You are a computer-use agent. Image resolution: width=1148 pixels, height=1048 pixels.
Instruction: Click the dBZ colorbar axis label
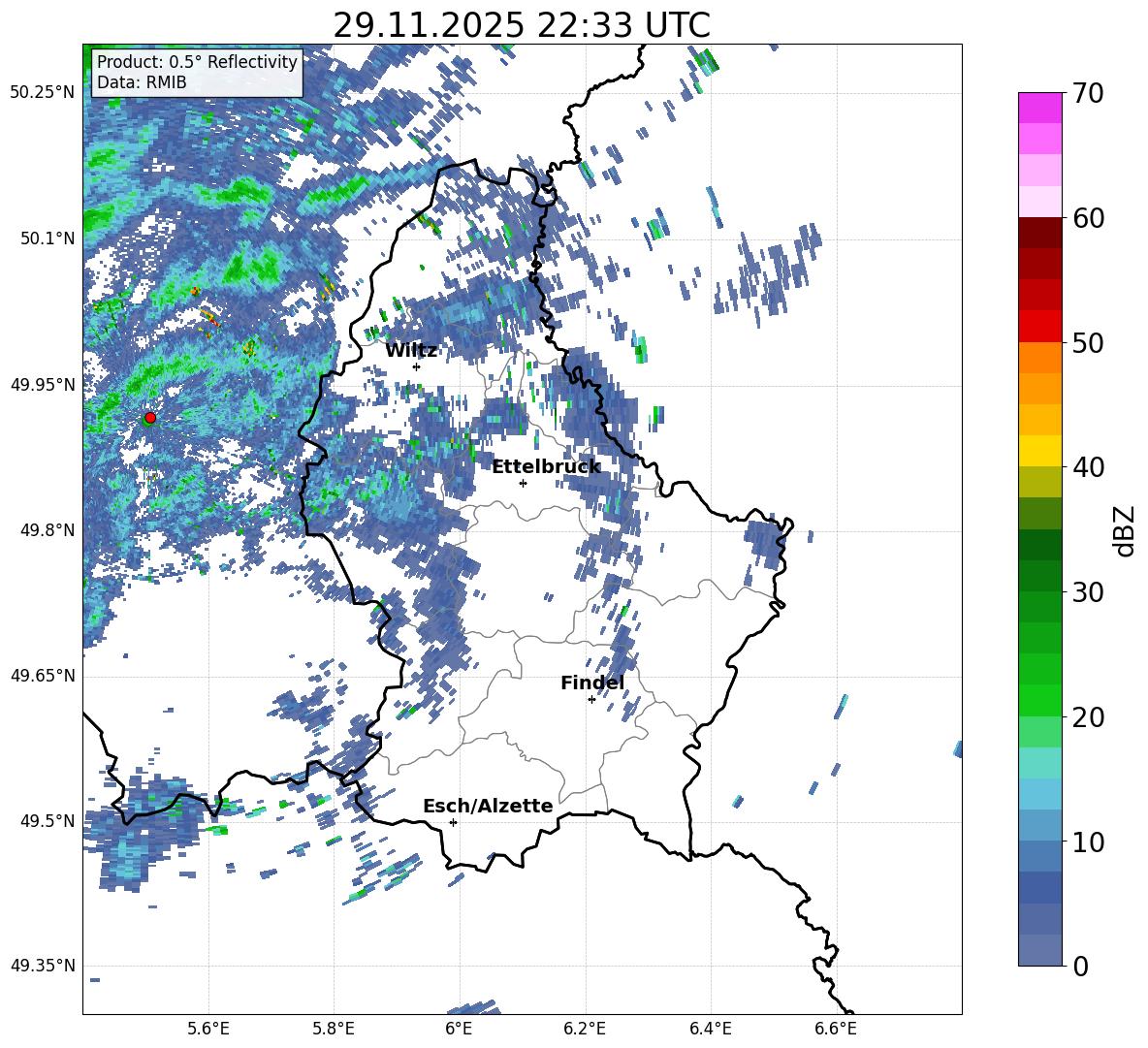1126,530
